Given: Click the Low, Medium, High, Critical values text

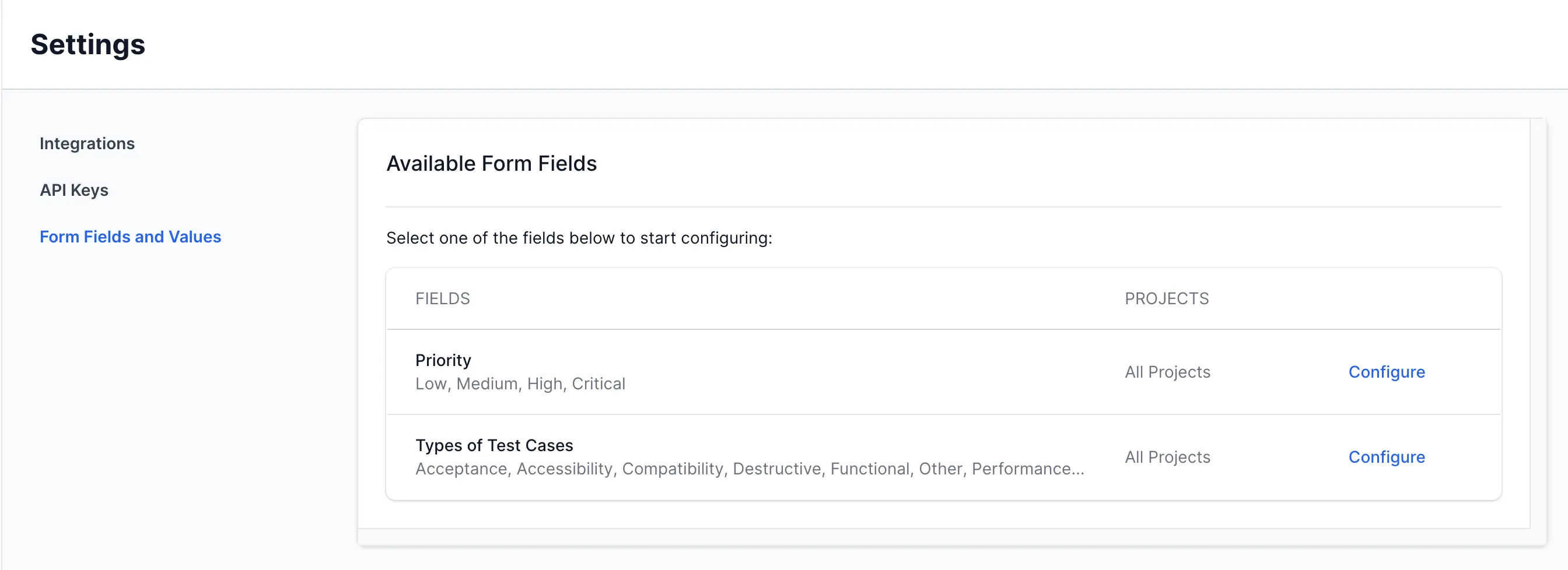Looking at the screenshot, I should click(520, 384).
